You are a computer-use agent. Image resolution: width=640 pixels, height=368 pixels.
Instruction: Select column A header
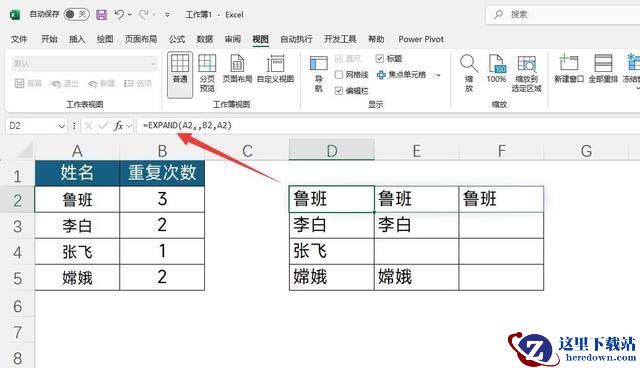pos(77,151)
